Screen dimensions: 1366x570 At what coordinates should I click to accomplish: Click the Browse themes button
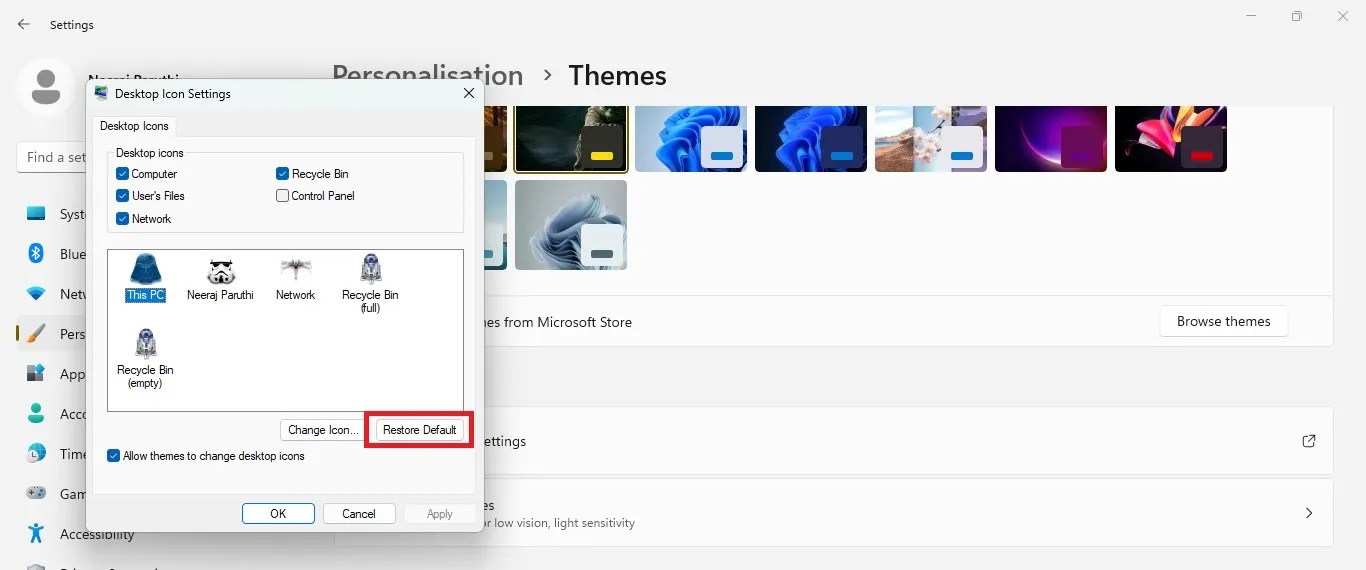tap(1224, 321)
